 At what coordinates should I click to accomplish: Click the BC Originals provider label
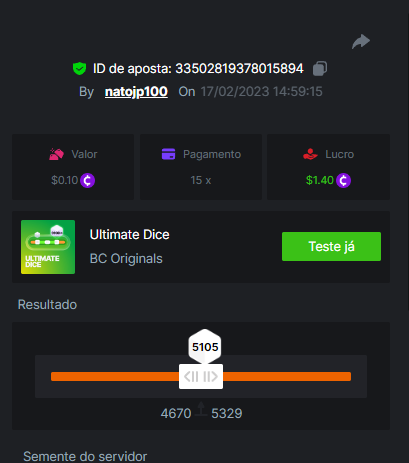click(126, 259)
